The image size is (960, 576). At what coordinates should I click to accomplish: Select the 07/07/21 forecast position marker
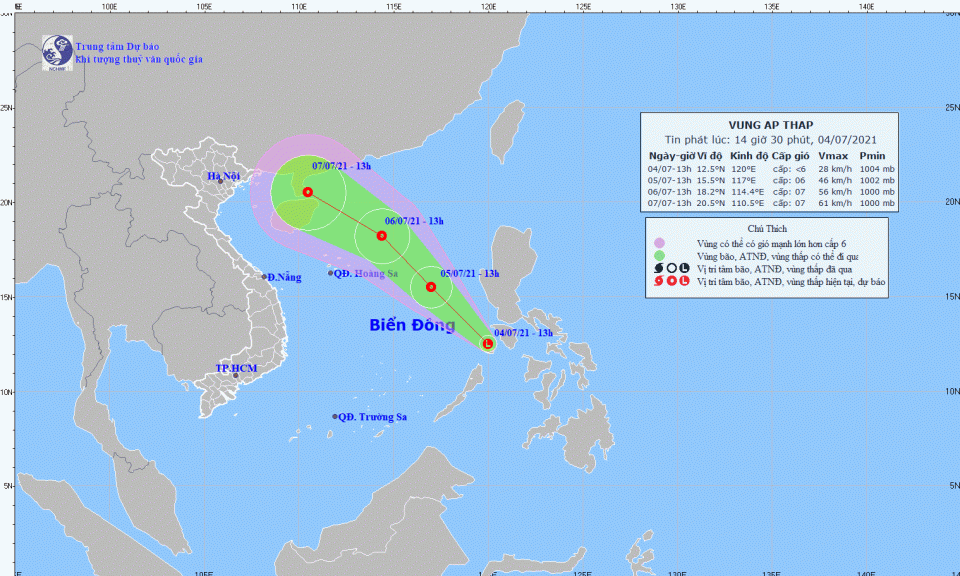tap(308, 192)
